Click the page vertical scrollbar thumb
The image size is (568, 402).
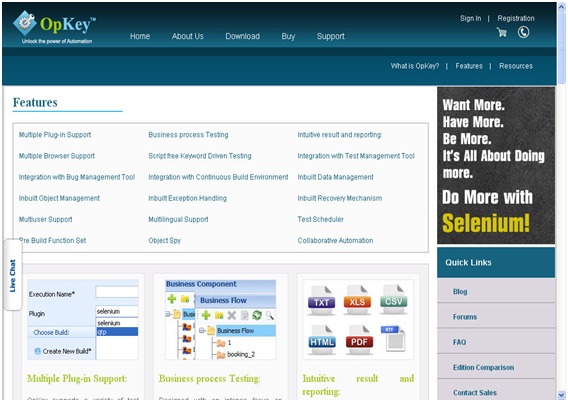tap(561, 49)
